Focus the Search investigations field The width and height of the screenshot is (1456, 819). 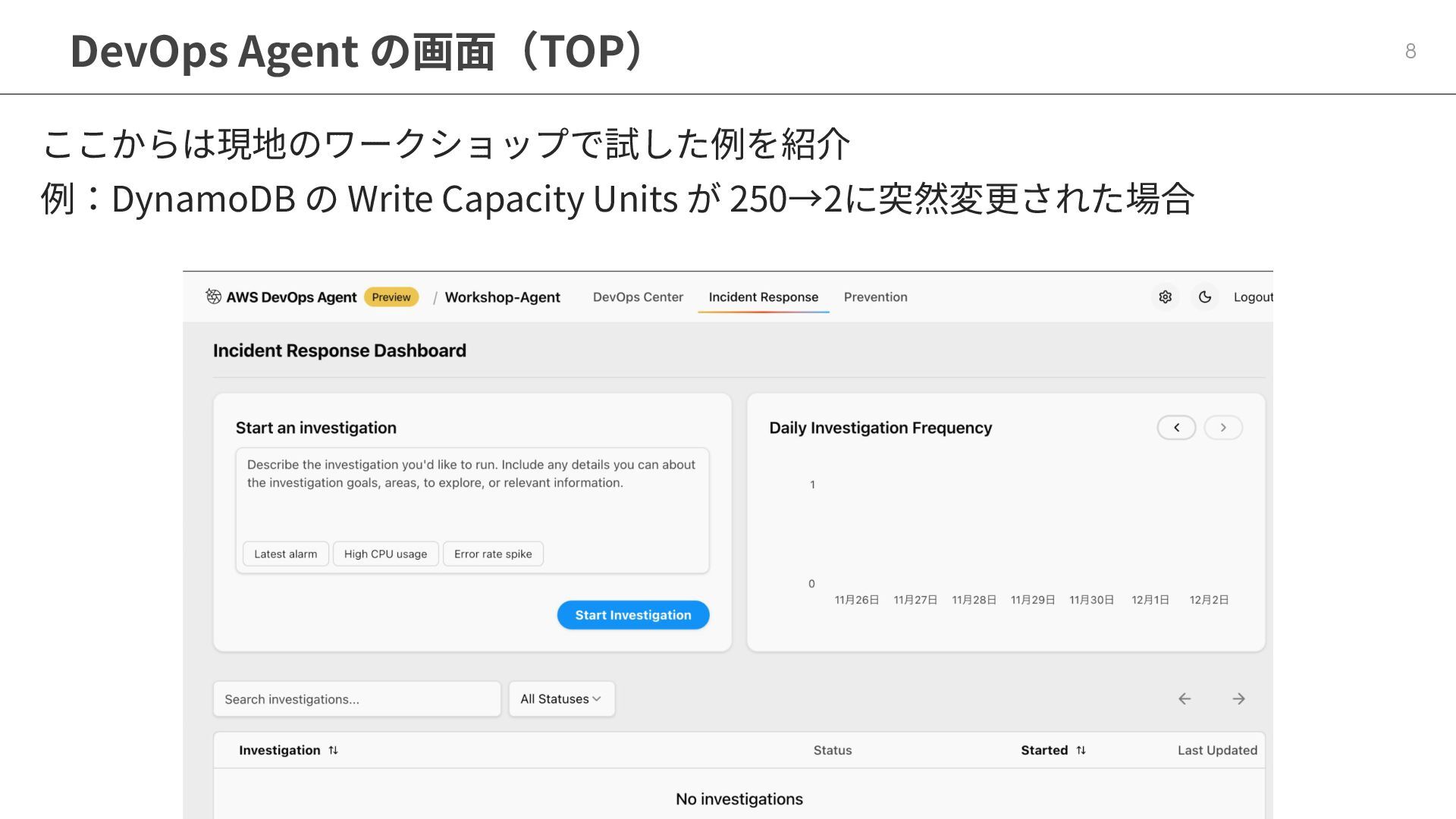tap(356, 699)
